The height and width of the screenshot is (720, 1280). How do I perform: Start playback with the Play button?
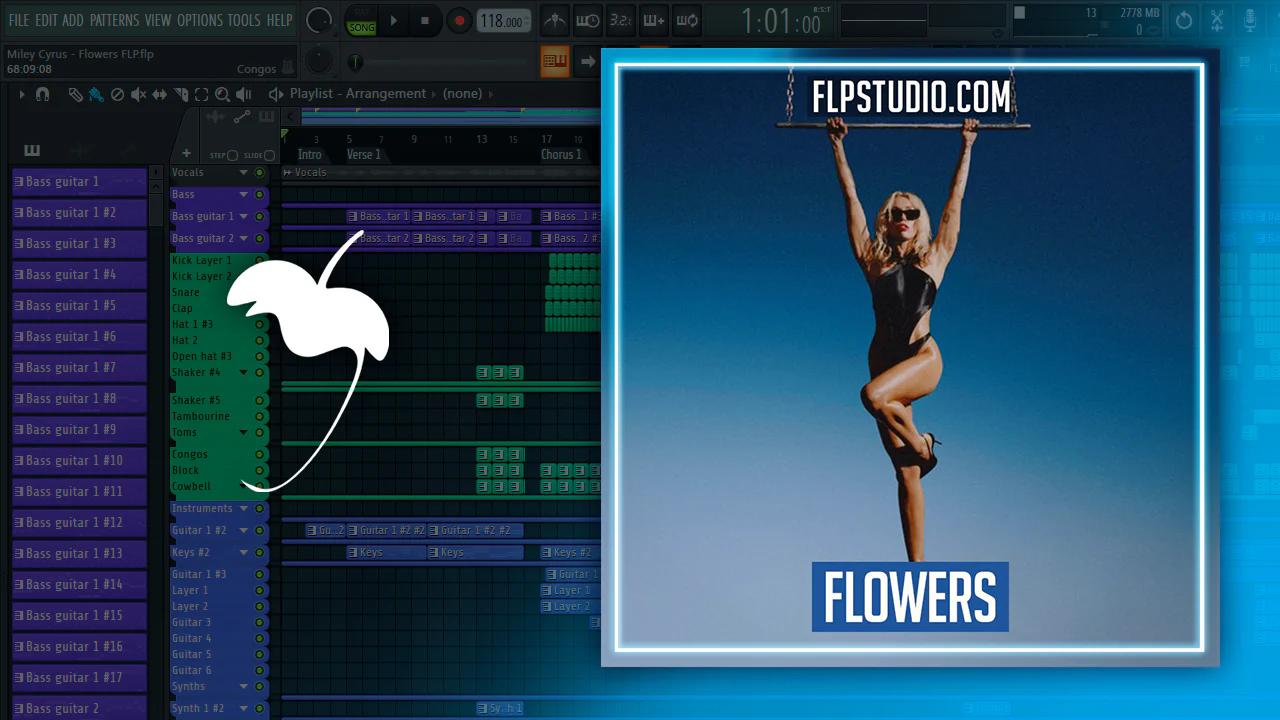(x=393, y=20)
